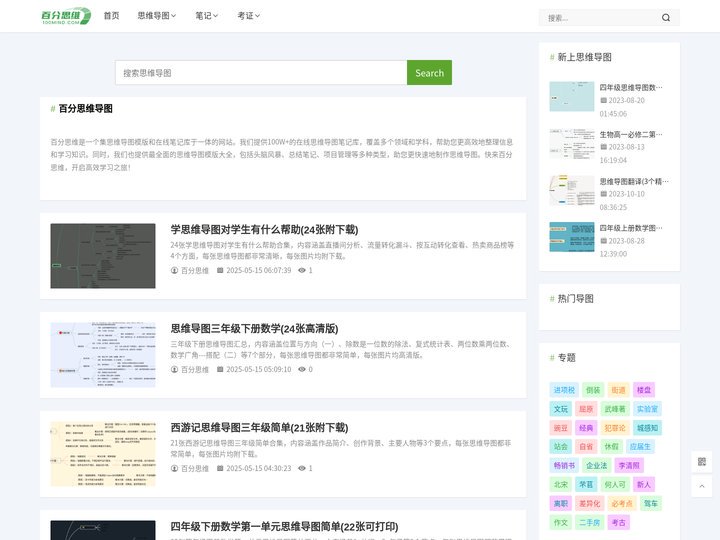Open post 四年级下册数学第一单元思维导图简单
The image size is (720, 540).
point(284,527)
